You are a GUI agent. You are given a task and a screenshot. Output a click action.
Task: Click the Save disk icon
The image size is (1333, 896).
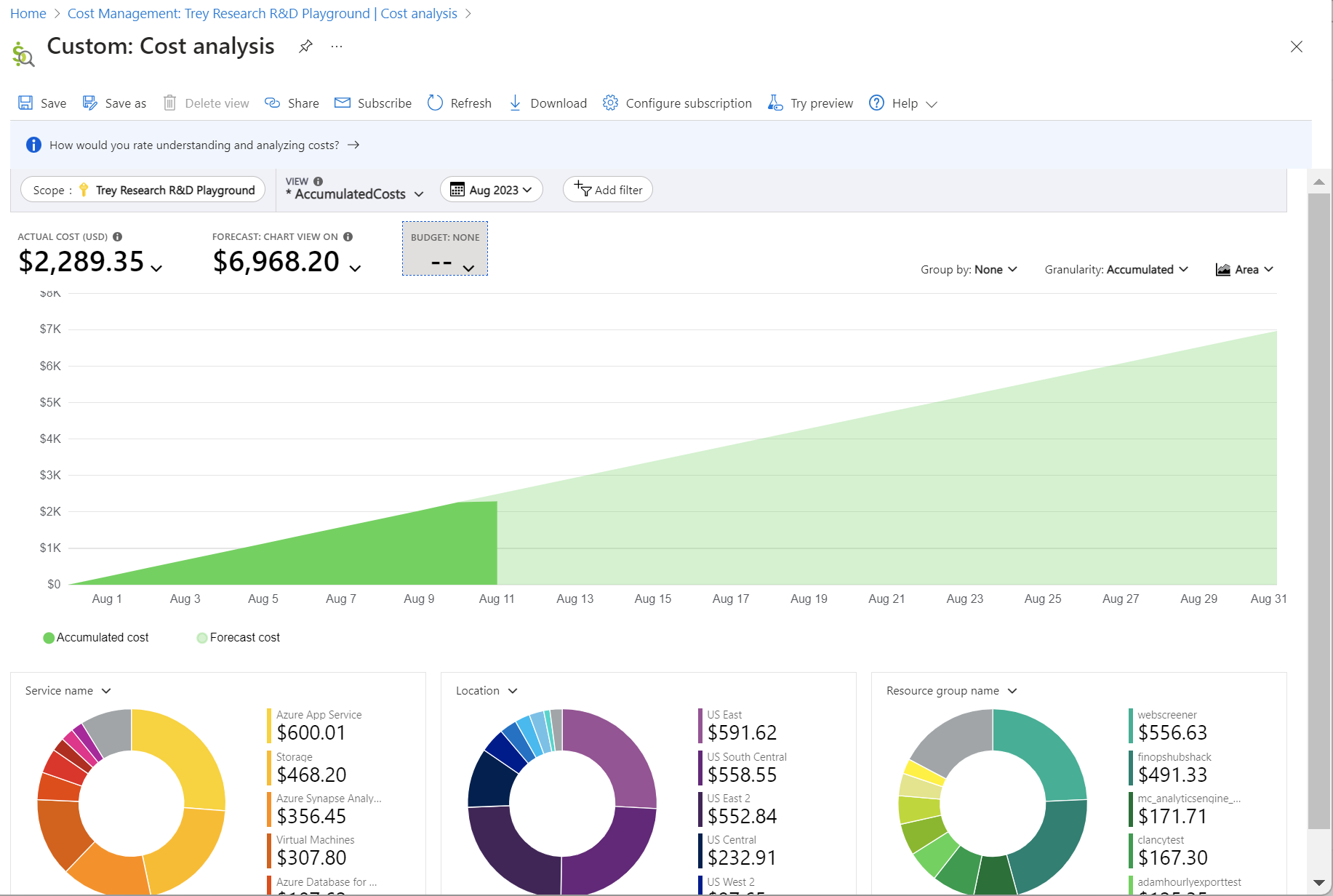coord(25,103)
